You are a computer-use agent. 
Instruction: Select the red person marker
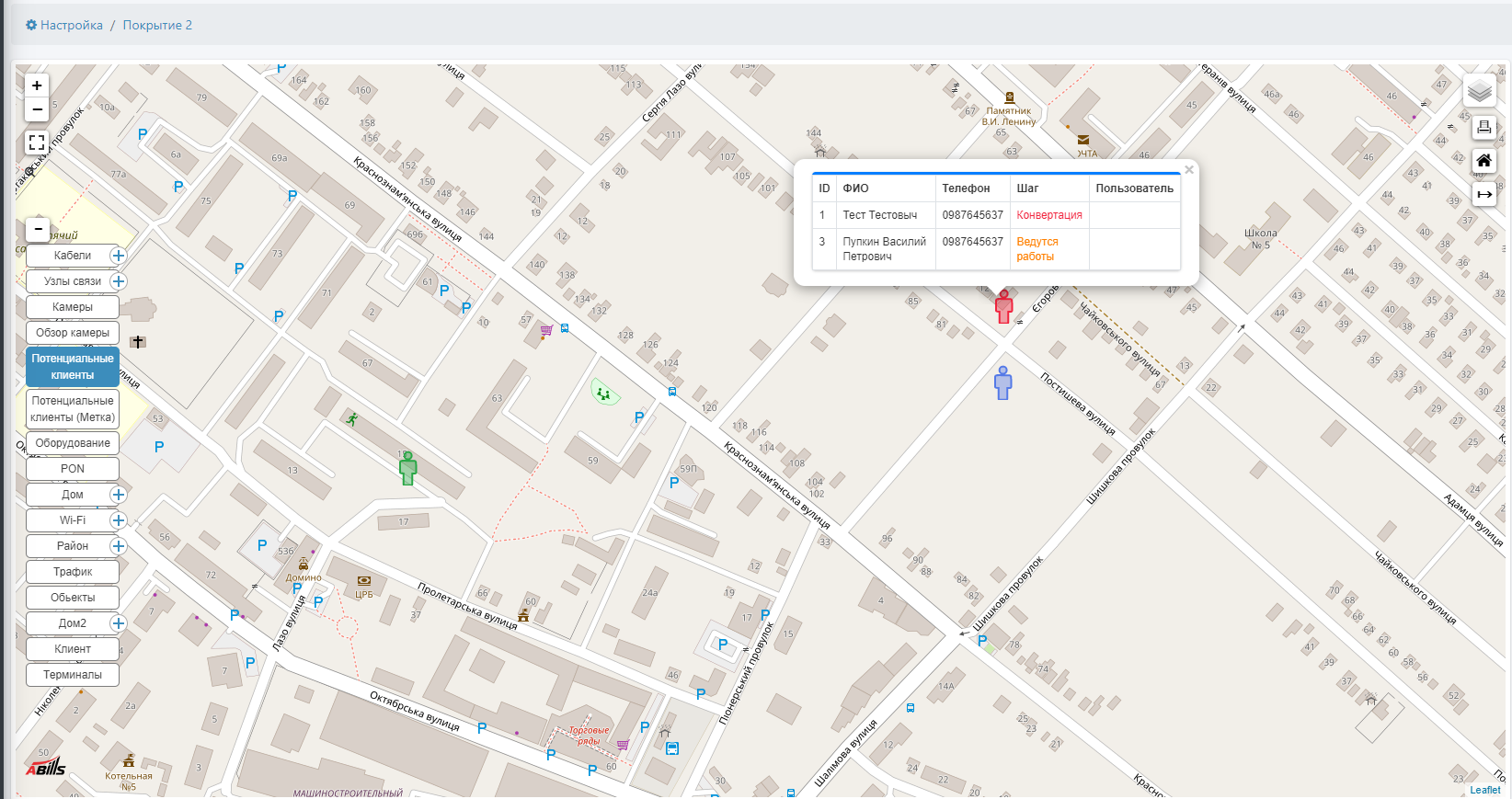(1004, 307)
